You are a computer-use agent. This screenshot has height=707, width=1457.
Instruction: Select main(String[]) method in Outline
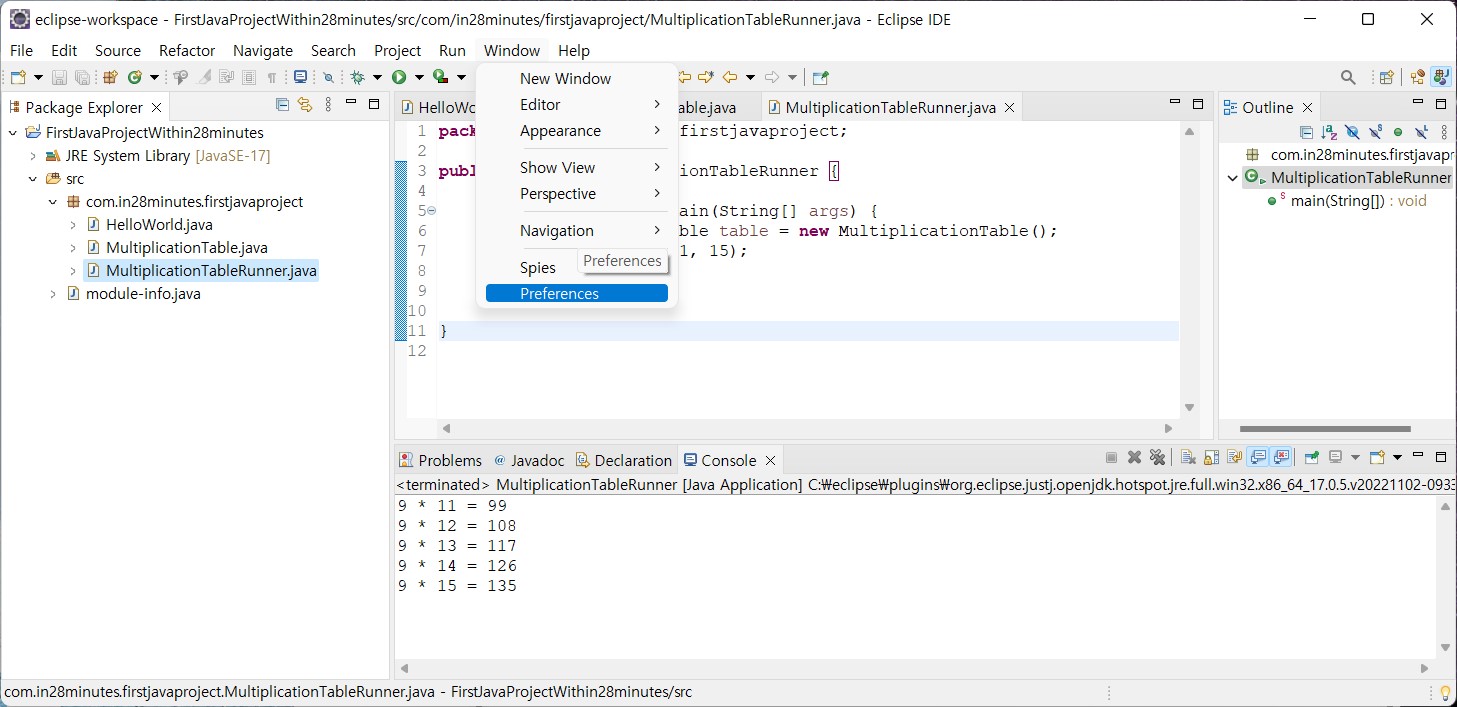[x=1346, y=201]
